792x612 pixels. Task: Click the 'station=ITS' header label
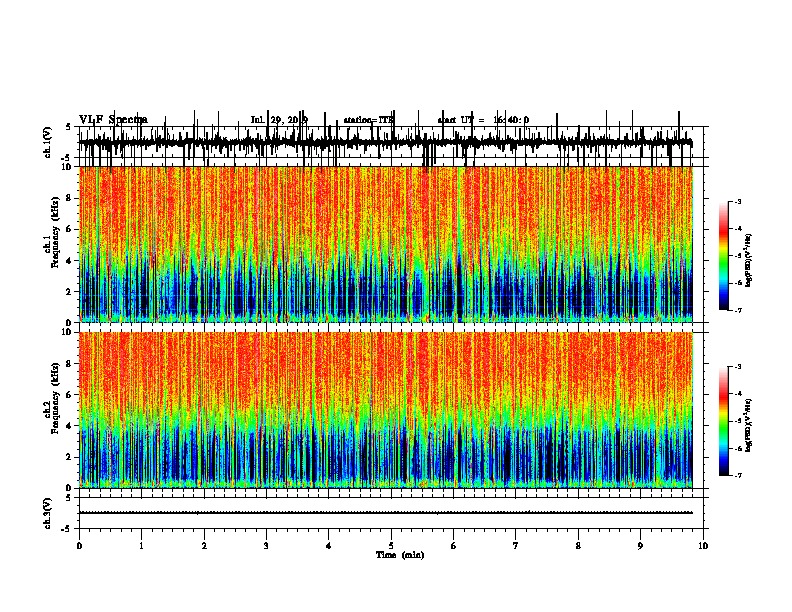point(368,120)
